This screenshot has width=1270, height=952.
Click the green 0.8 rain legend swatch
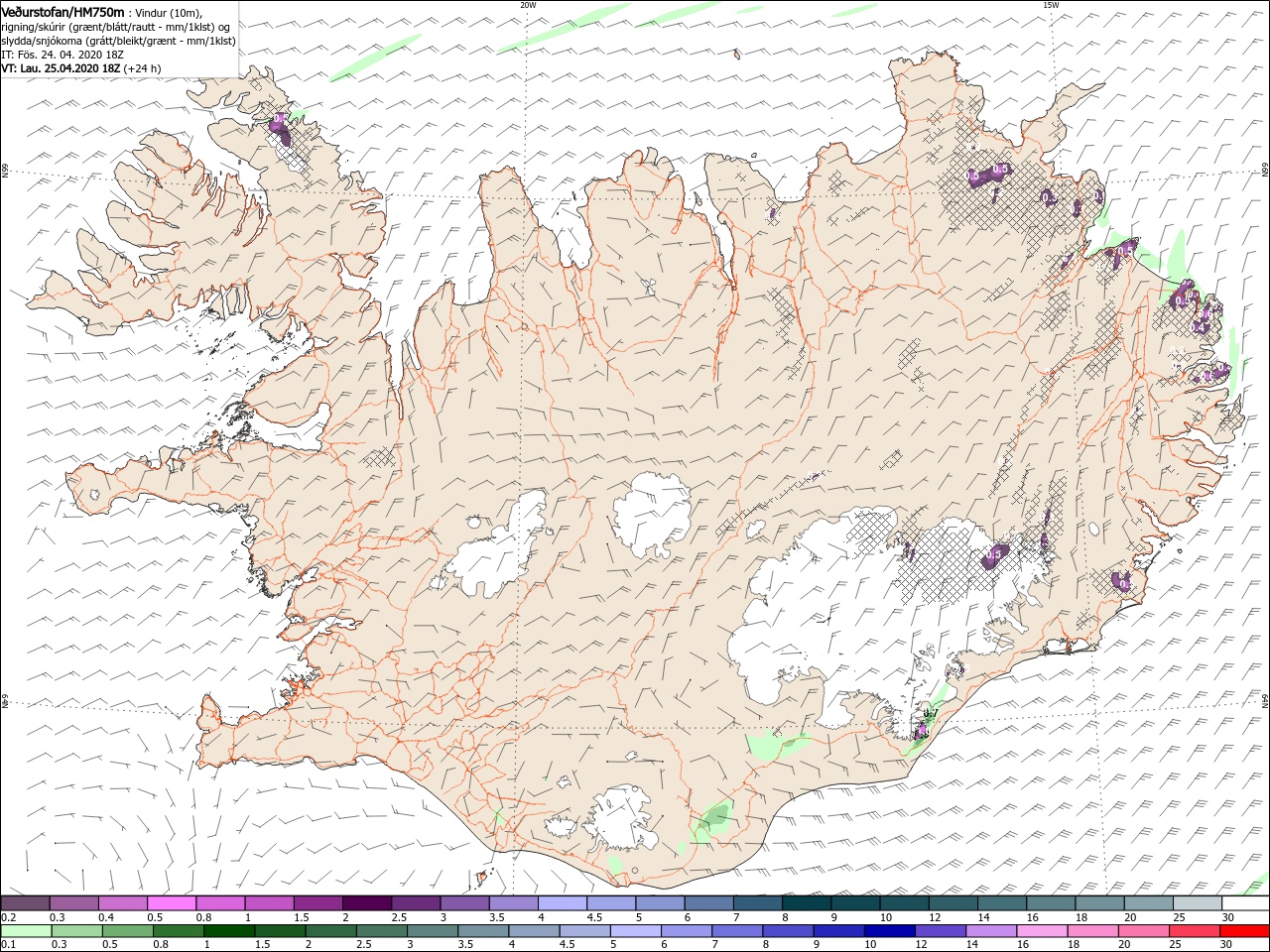tap(179, 930)
